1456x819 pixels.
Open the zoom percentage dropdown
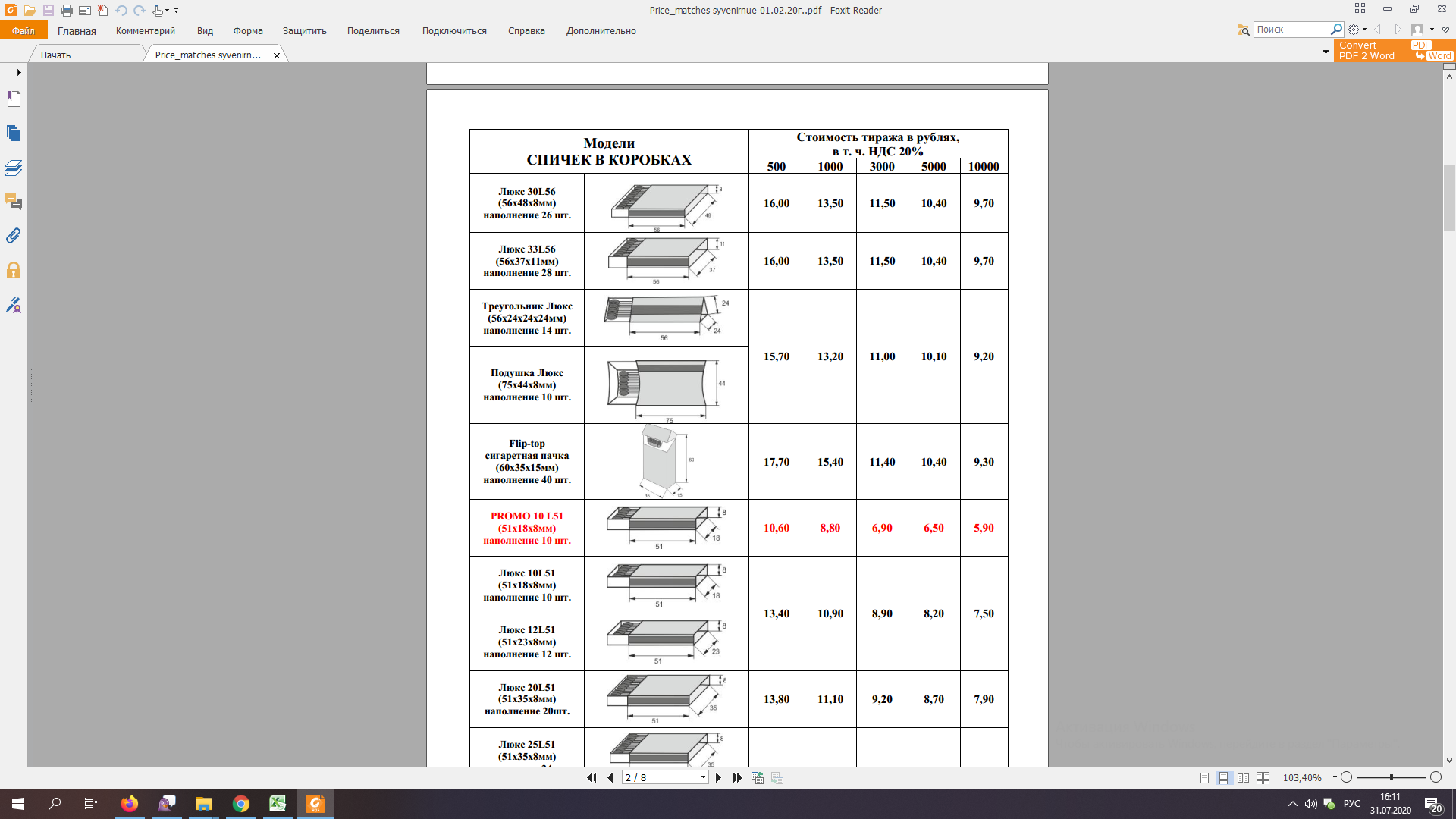point(1335,777)
